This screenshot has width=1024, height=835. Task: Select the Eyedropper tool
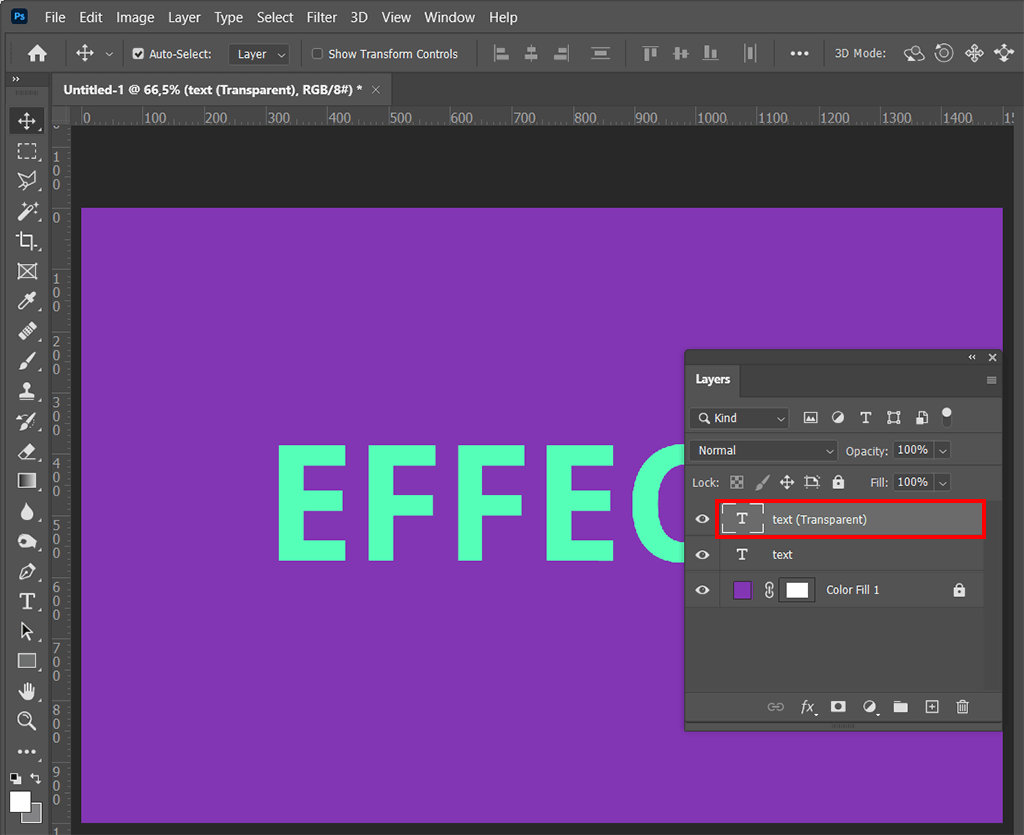click(27, 301)
